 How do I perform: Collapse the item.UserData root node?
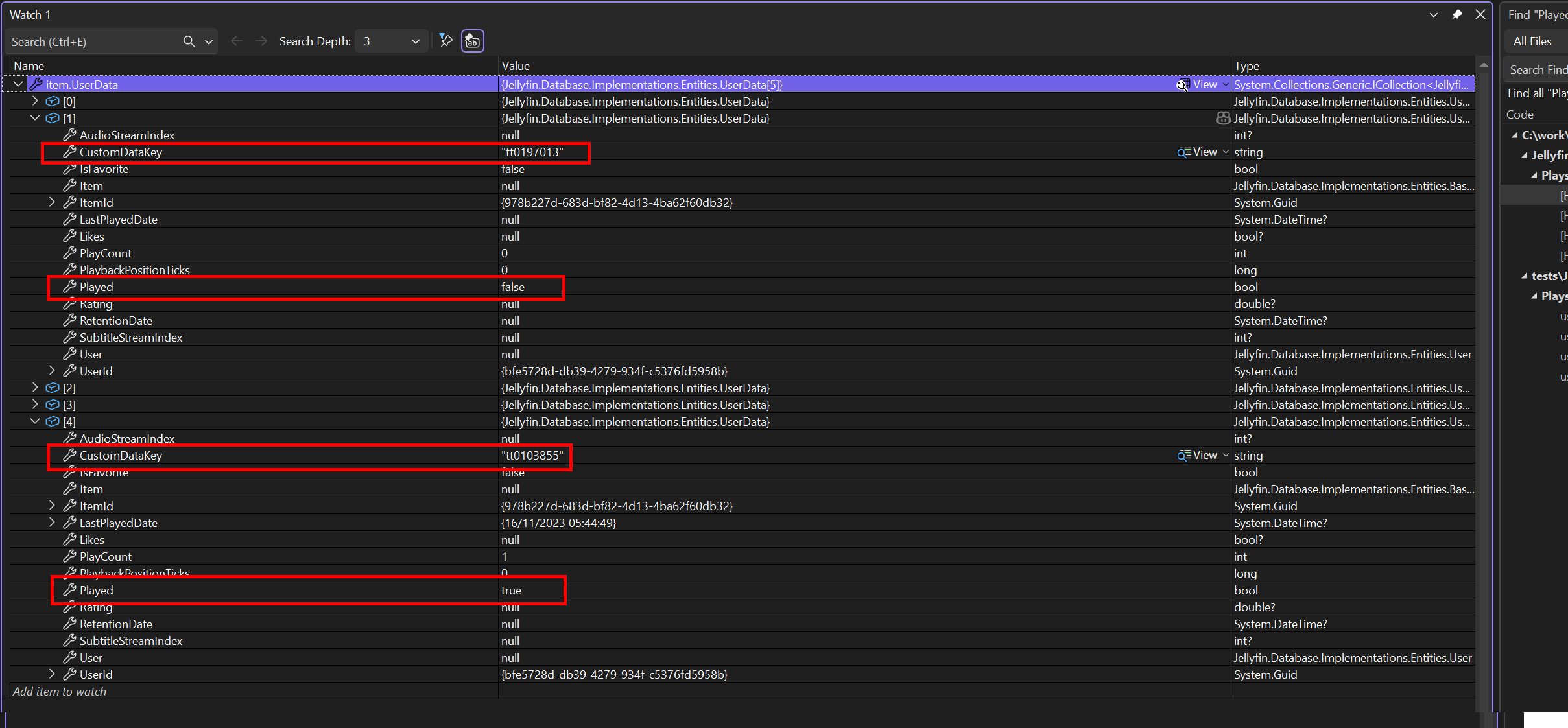click(x=18, y=84)
